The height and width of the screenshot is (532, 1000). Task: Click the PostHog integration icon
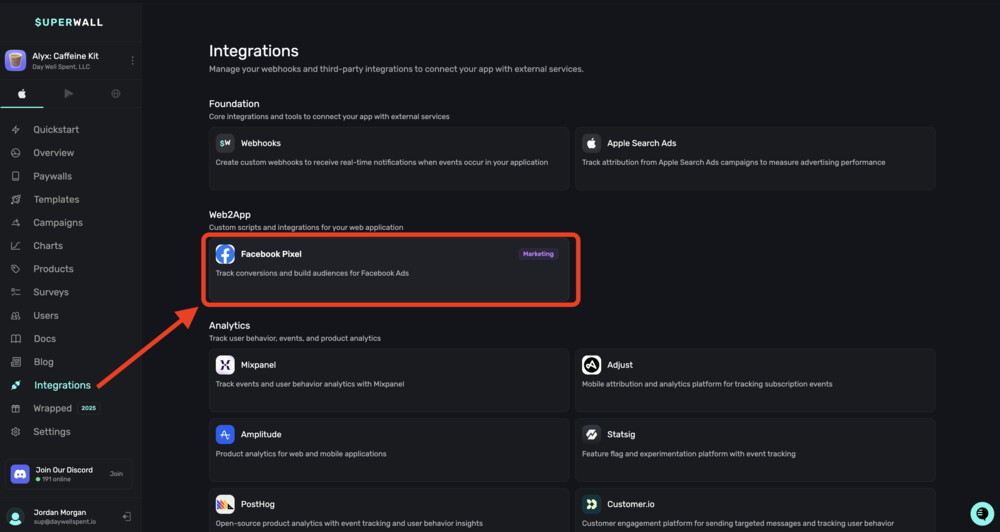point(225,504)
